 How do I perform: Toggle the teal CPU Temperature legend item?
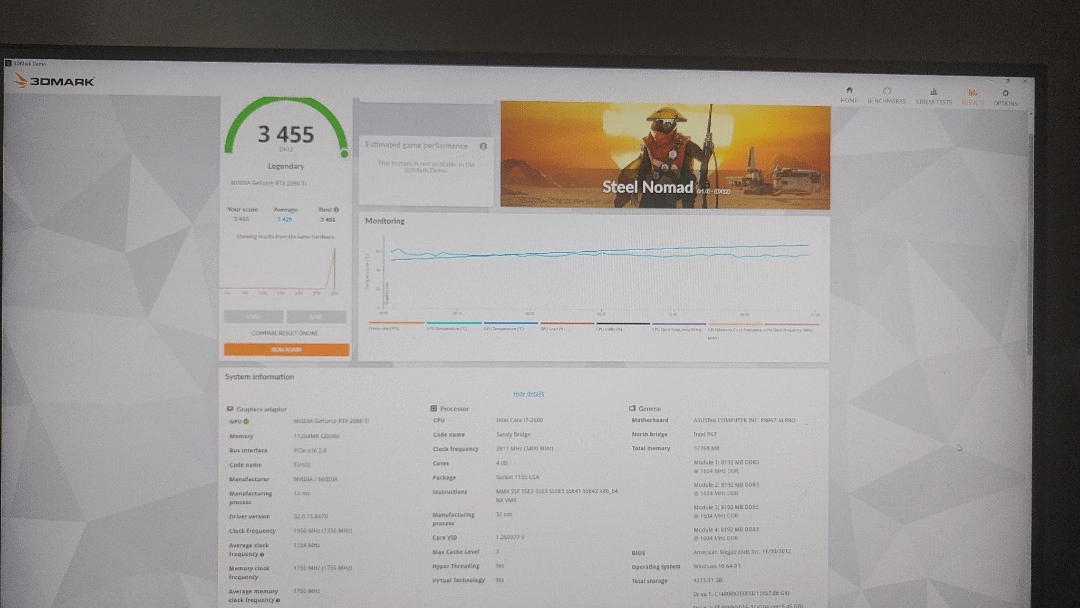(454, 326)
